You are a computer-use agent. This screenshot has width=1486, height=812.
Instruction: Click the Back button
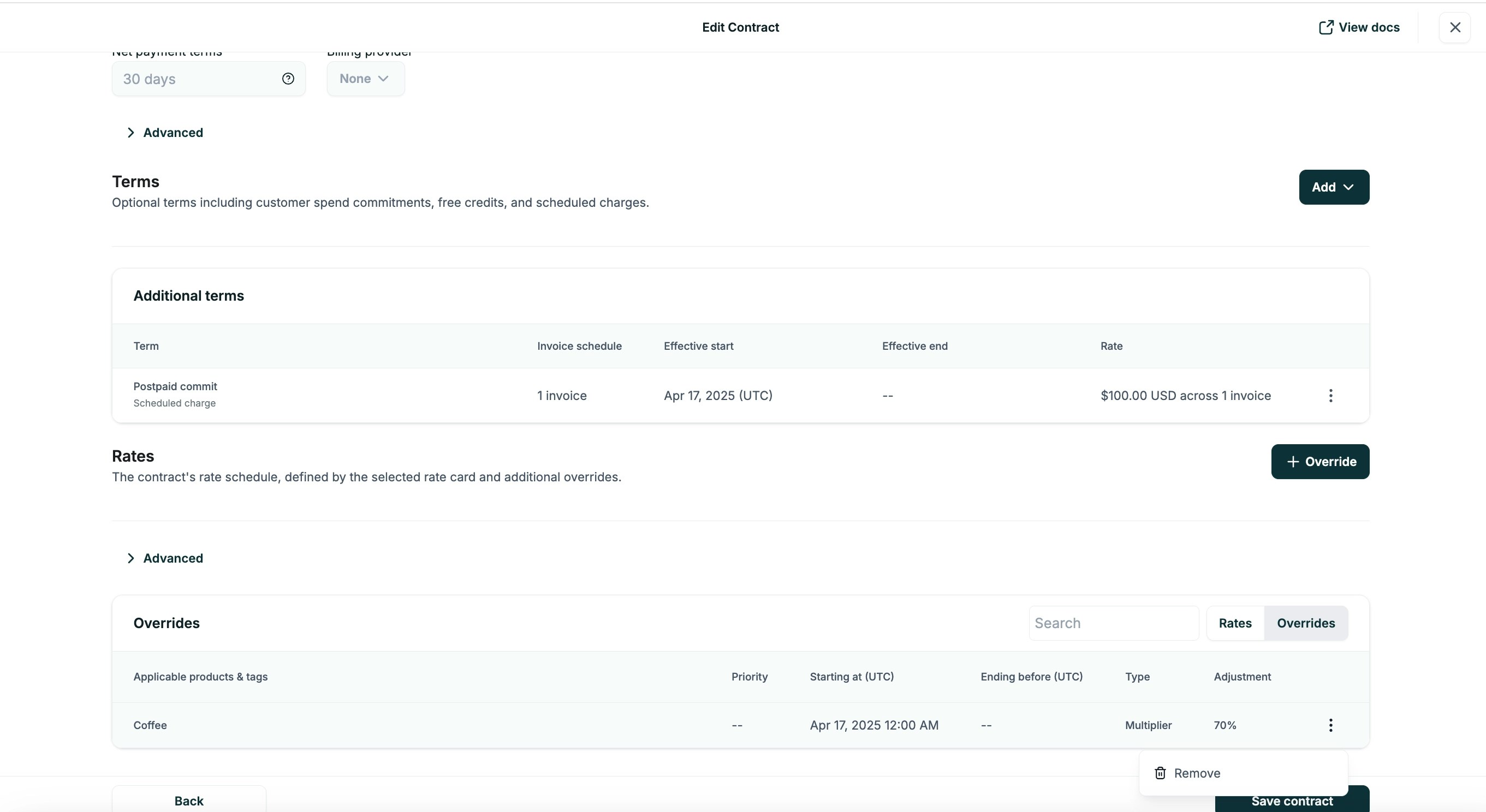pos(189,801)
